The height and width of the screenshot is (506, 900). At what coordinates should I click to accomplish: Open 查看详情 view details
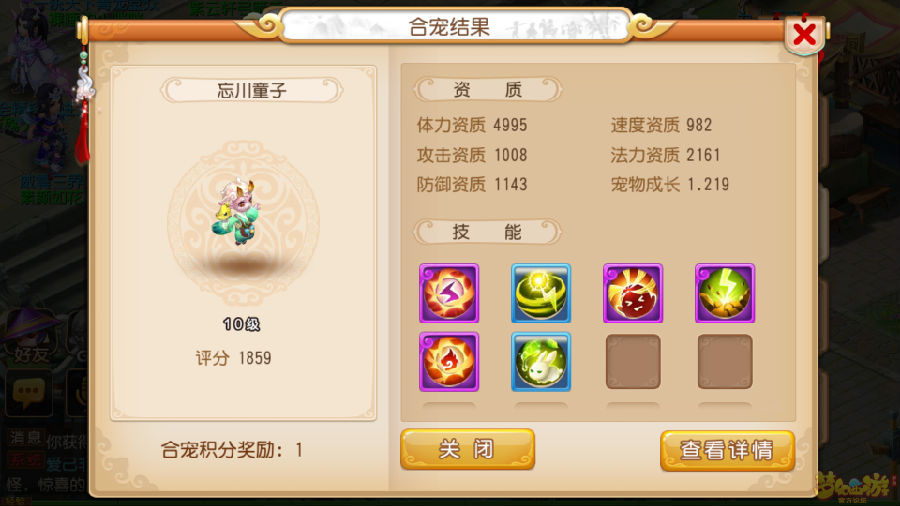[x=727, y=450]
